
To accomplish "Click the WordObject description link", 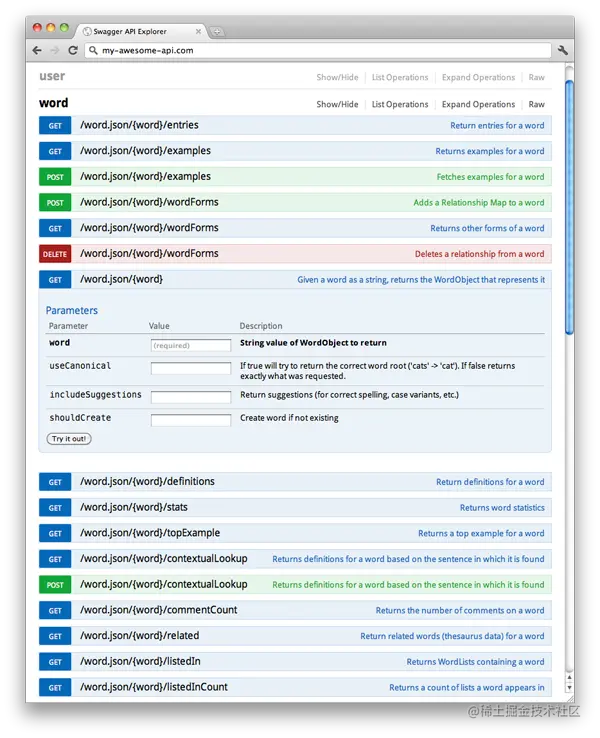I will coord(421,280).
